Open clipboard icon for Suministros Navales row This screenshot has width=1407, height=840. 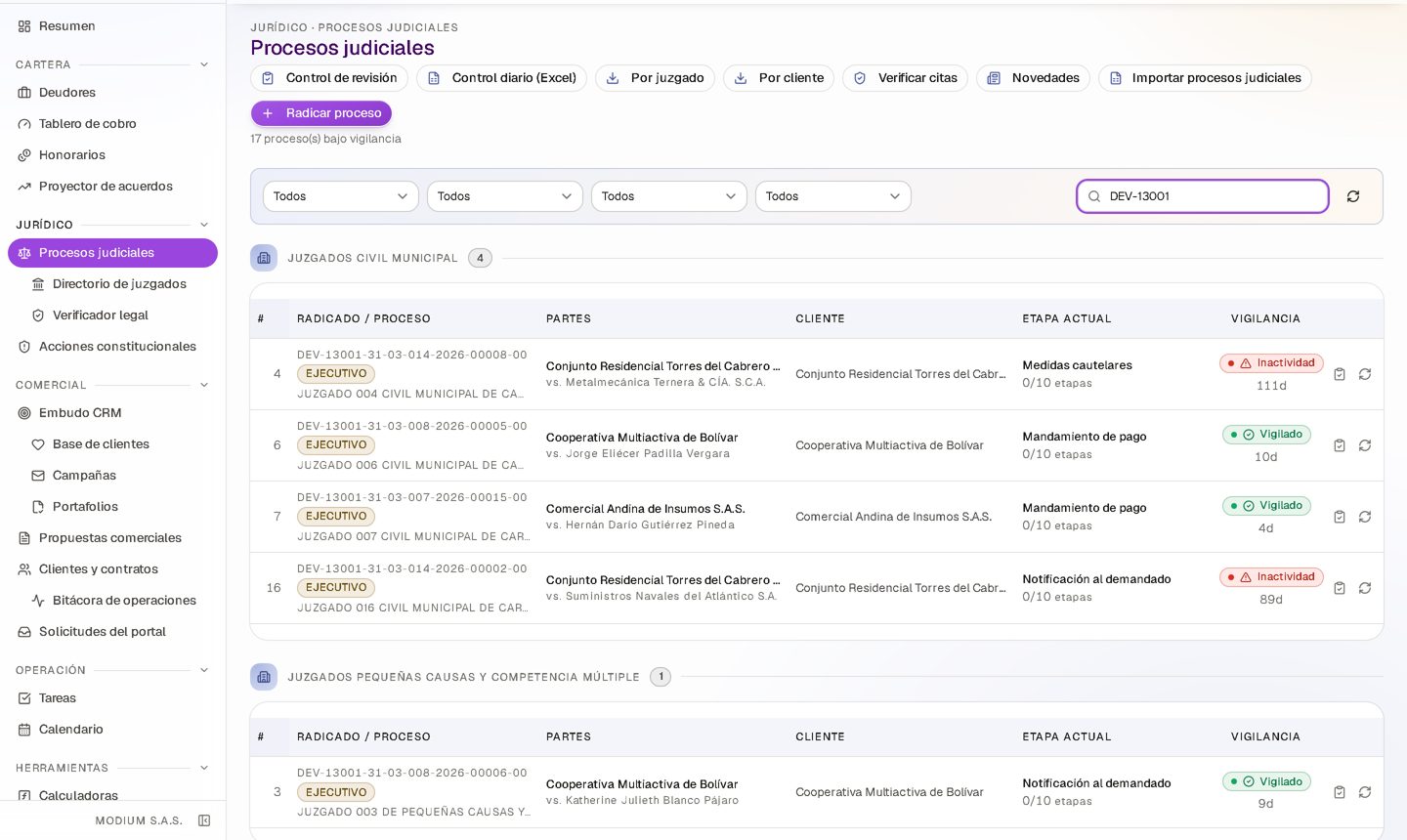point(1340,588)
